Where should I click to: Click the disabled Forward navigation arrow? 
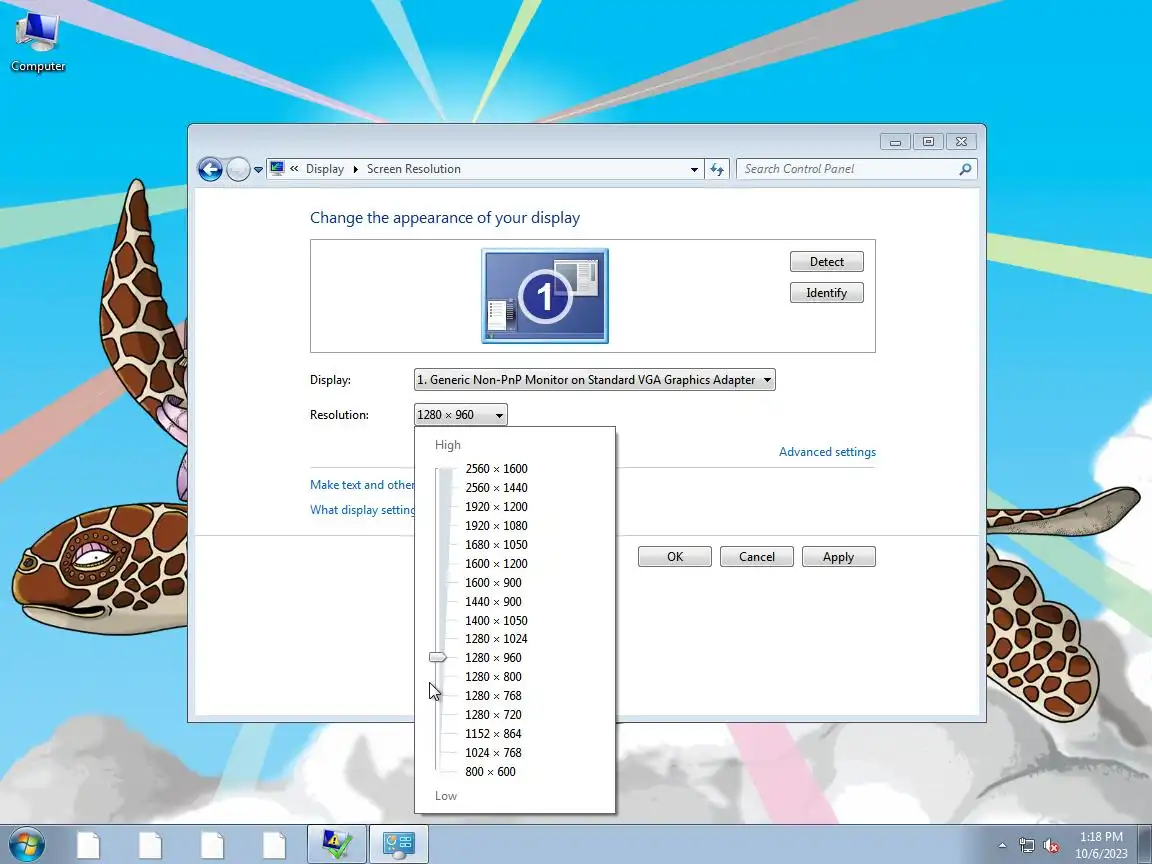[x=237, y=170]
